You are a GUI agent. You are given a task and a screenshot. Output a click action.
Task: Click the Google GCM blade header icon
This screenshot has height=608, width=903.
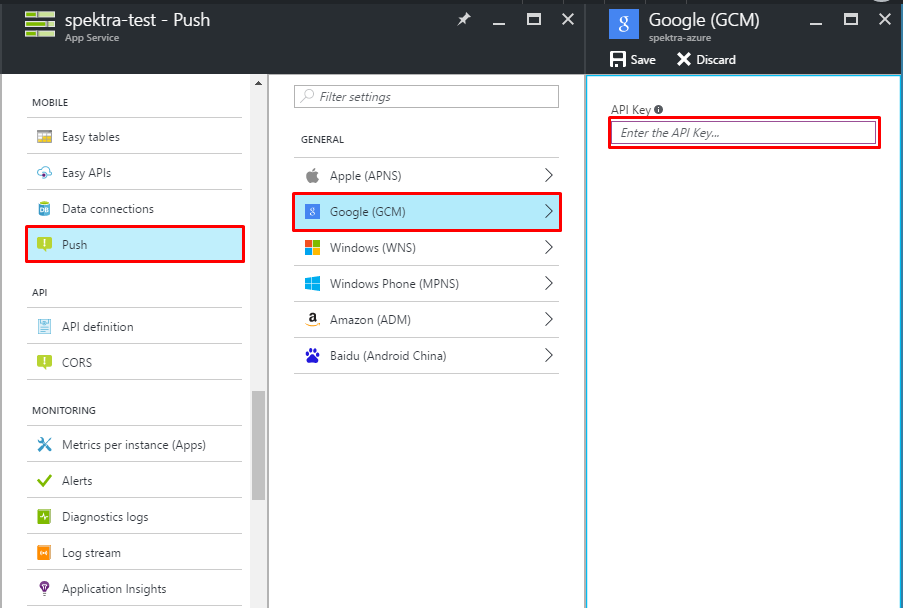624,24
